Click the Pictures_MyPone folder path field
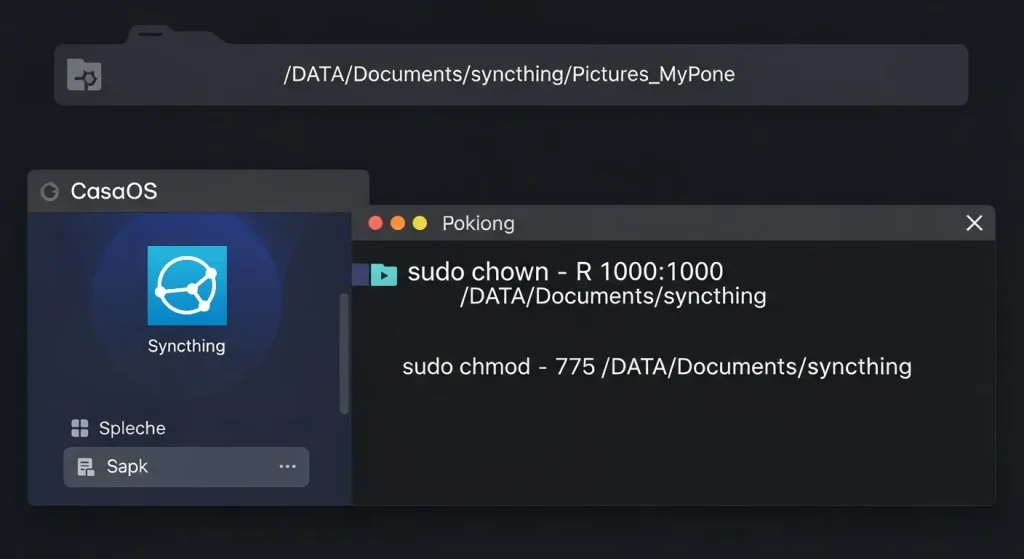This screenshot has height=559, width=1024. pos(509,75)
